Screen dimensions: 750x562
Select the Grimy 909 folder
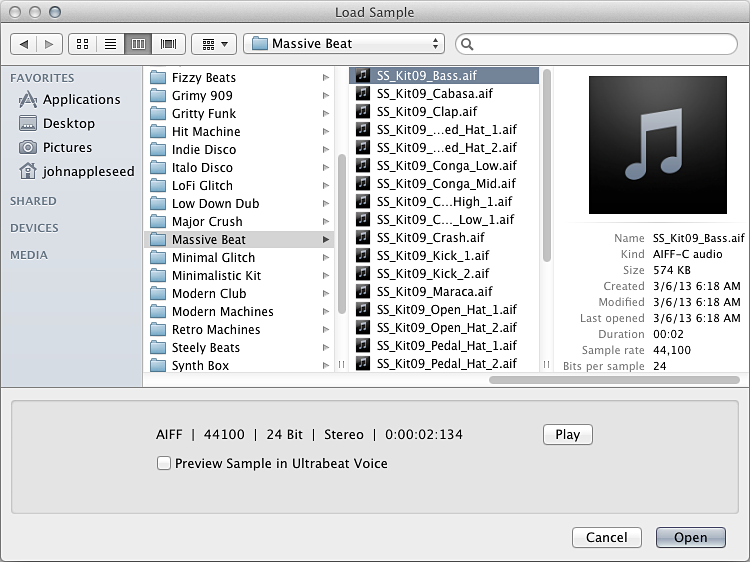(x=239, y=96)
